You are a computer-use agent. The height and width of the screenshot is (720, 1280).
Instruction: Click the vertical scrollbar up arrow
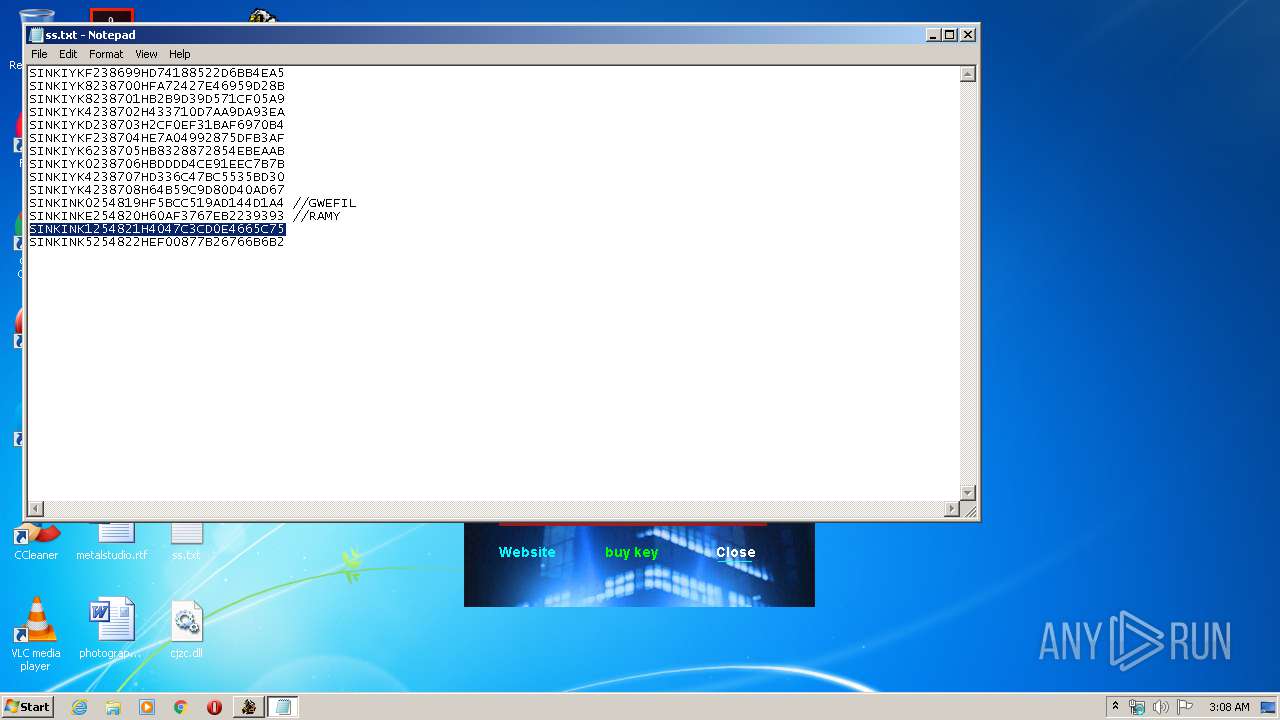(967, 74)
